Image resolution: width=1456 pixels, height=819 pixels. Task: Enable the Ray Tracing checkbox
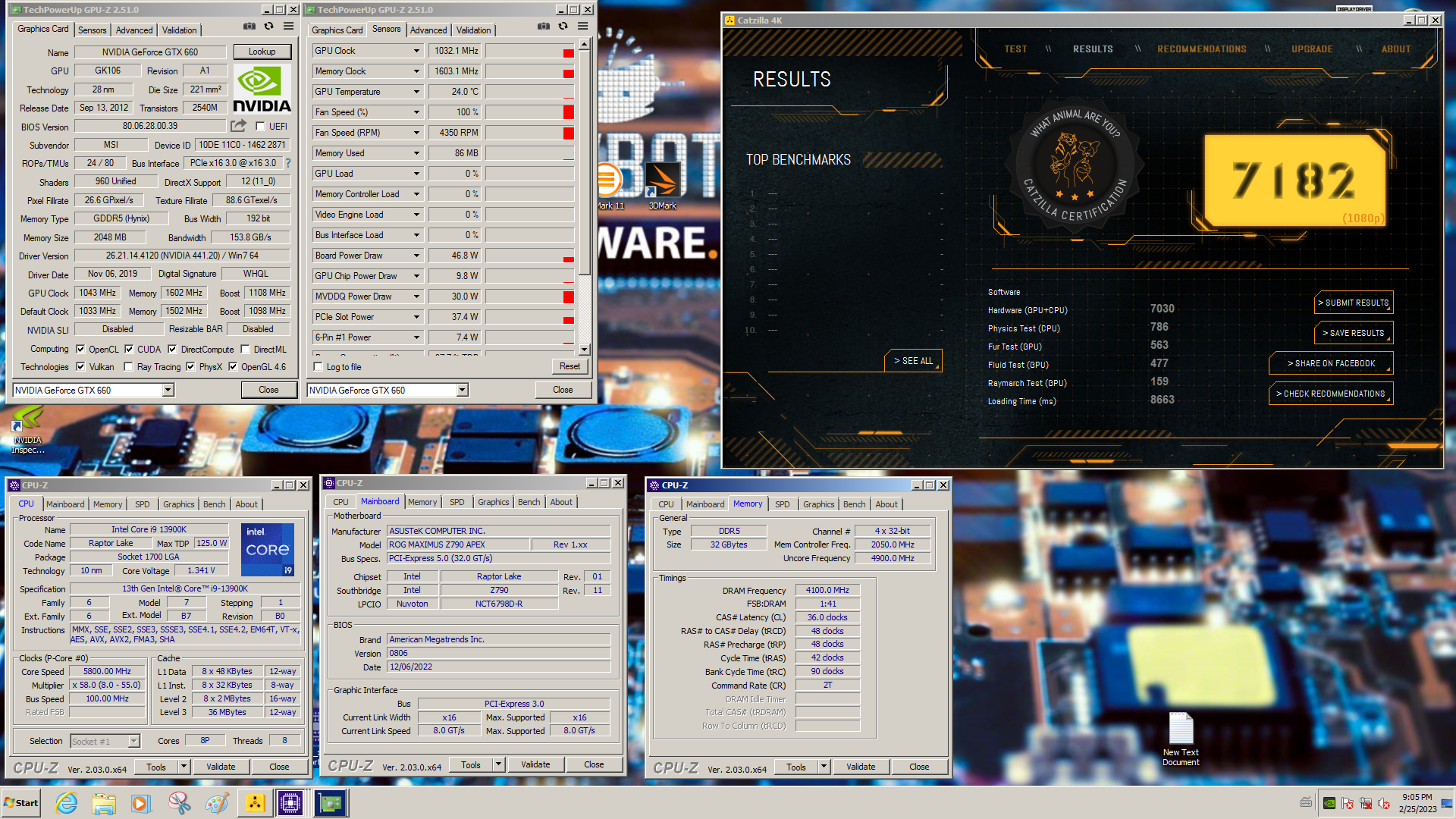click(x=129, y=367)
